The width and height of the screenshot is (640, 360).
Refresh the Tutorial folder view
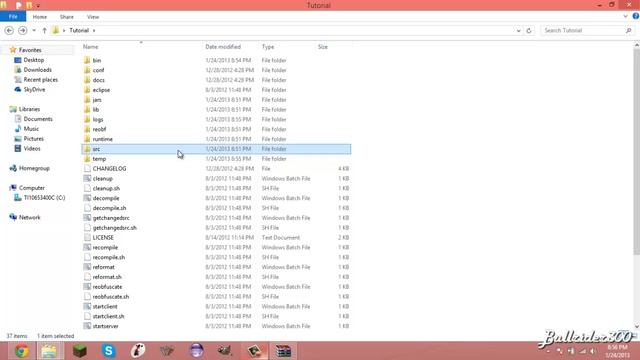[x=529, y=31]
